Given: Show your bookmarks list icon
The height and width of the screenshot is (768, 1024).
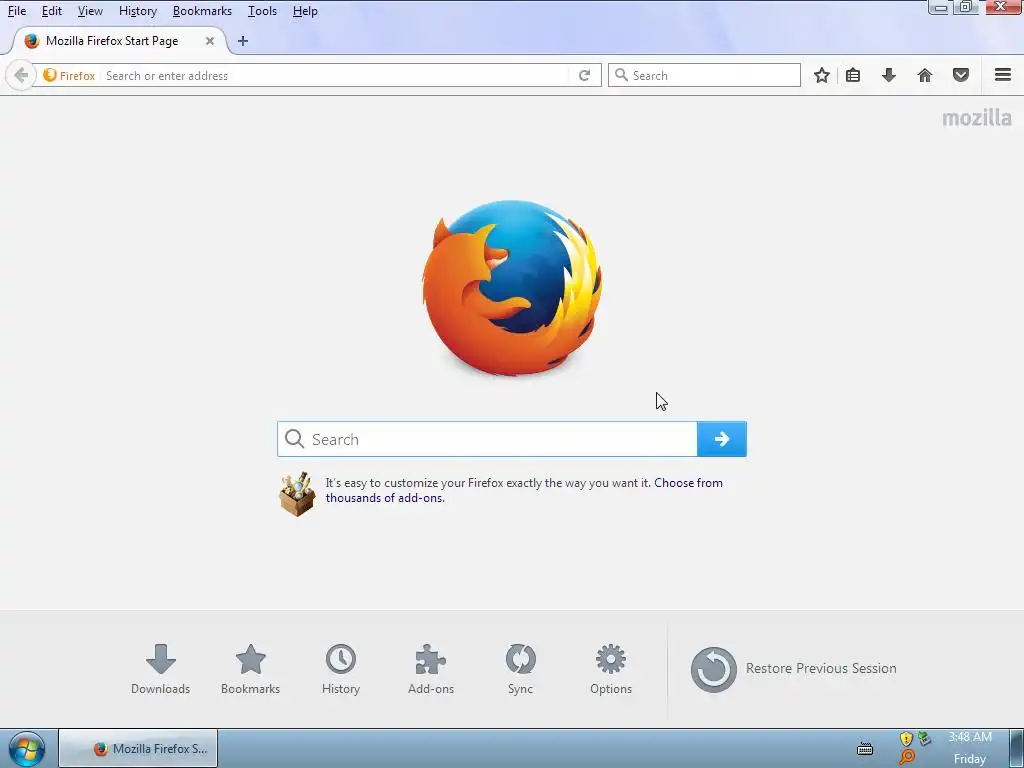Looking at the screenshot, I should coord(853,76).
